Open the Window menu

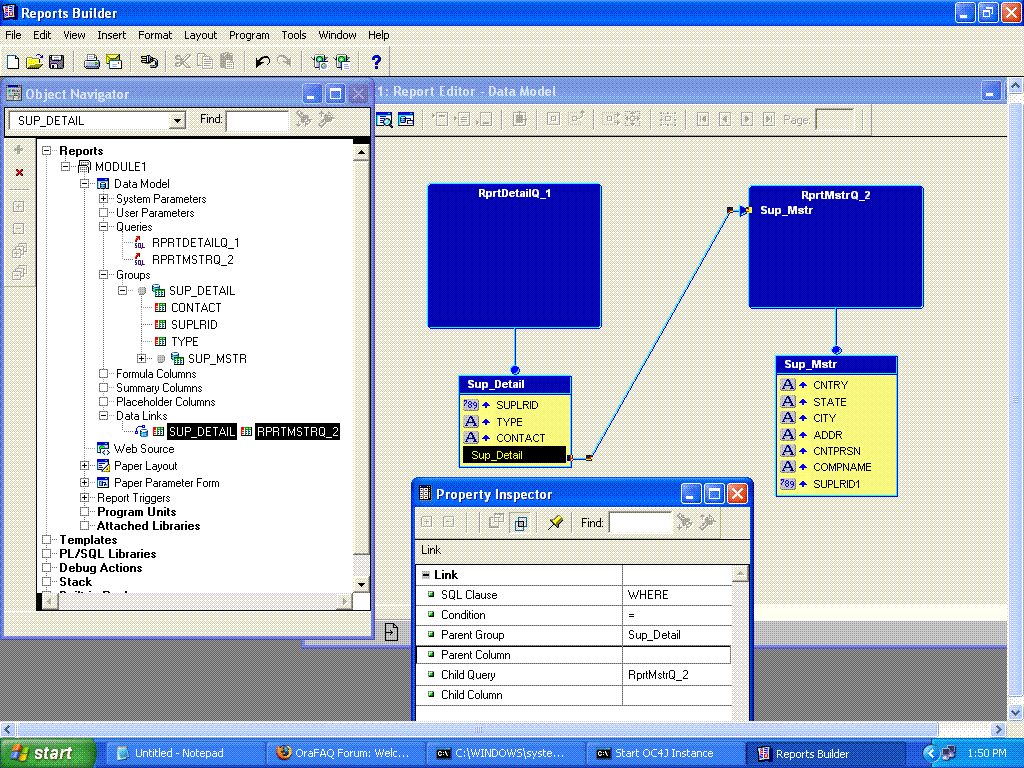(x=337, y=35)
